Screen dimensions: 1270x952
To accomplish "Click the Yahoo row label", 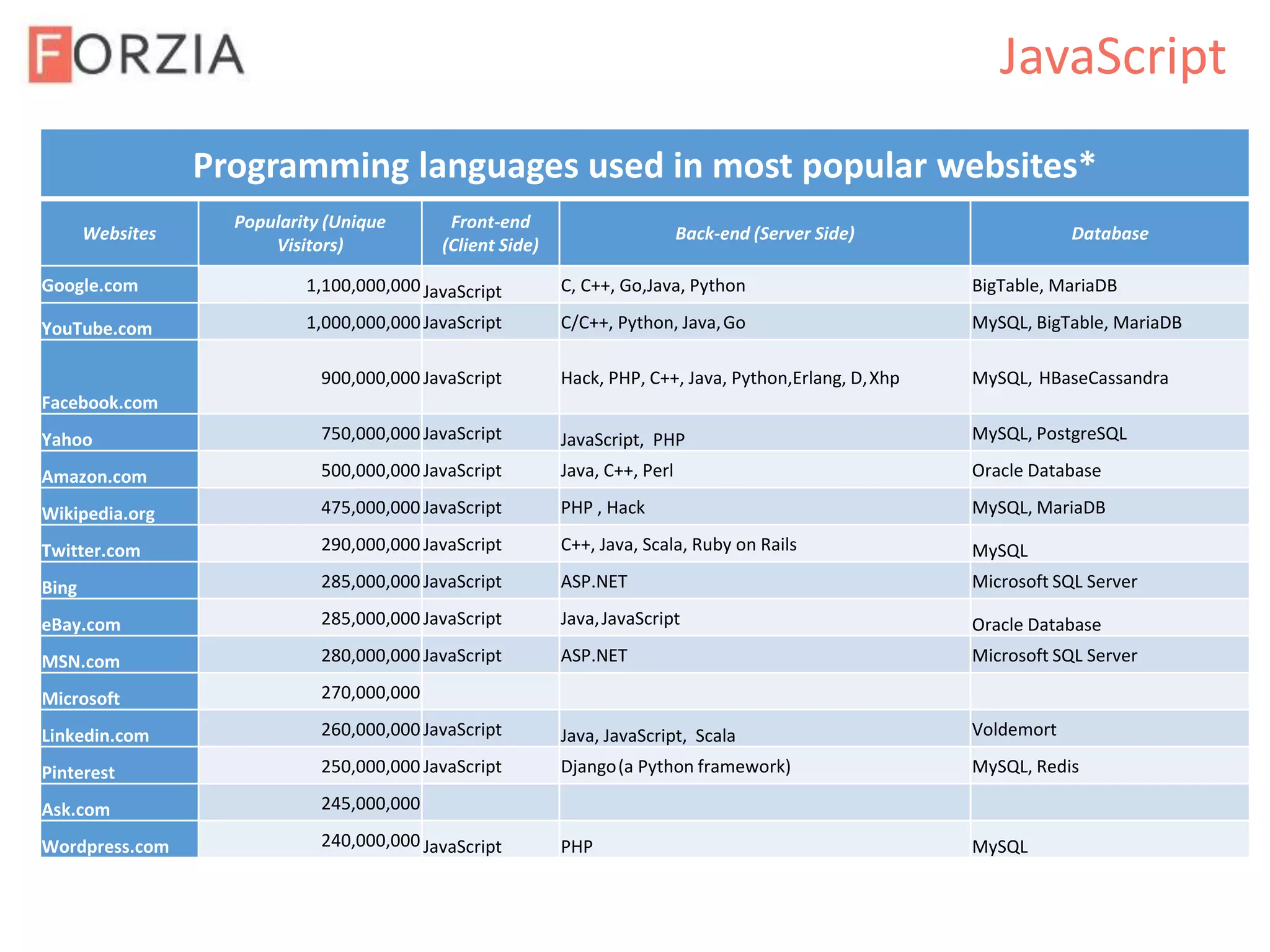I will [x=67, y=440].
